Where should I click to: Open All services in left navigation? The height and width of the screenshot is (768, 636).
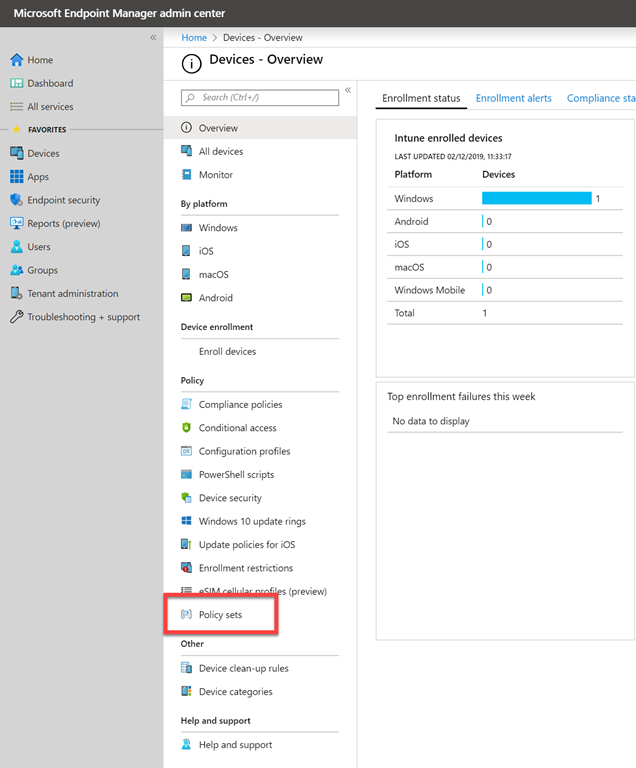click(x=49, y=107)
